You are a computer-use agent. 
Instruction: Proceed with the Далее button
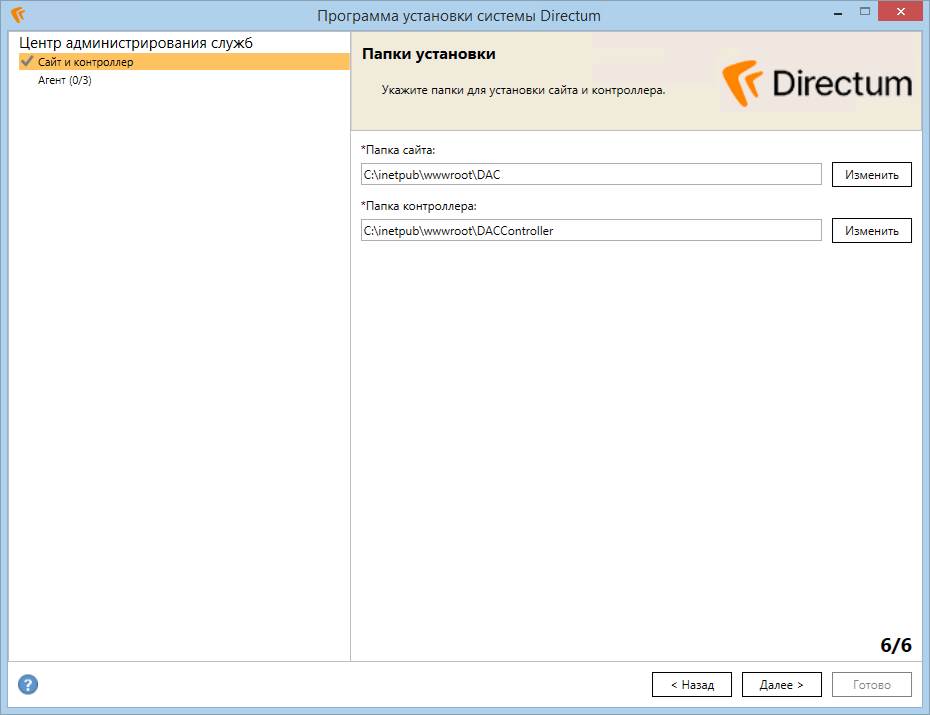(x=782, y=685)
